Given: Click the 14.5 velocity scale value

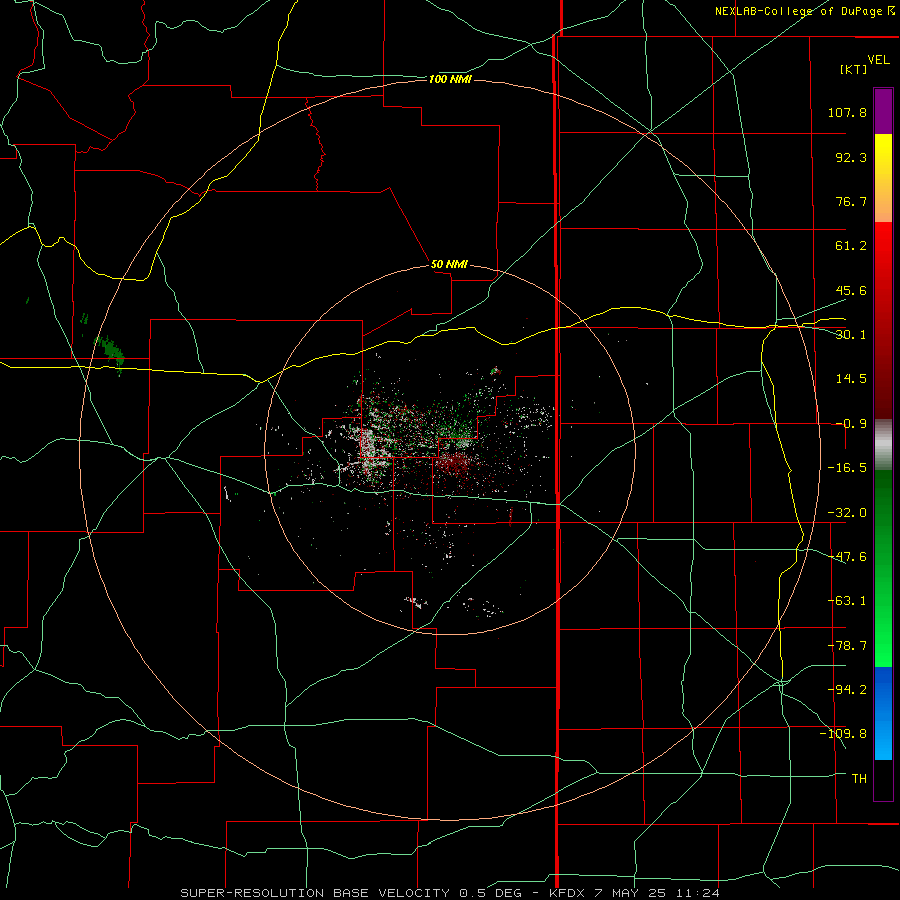Looking at the screenshot, I should point(851,379).
